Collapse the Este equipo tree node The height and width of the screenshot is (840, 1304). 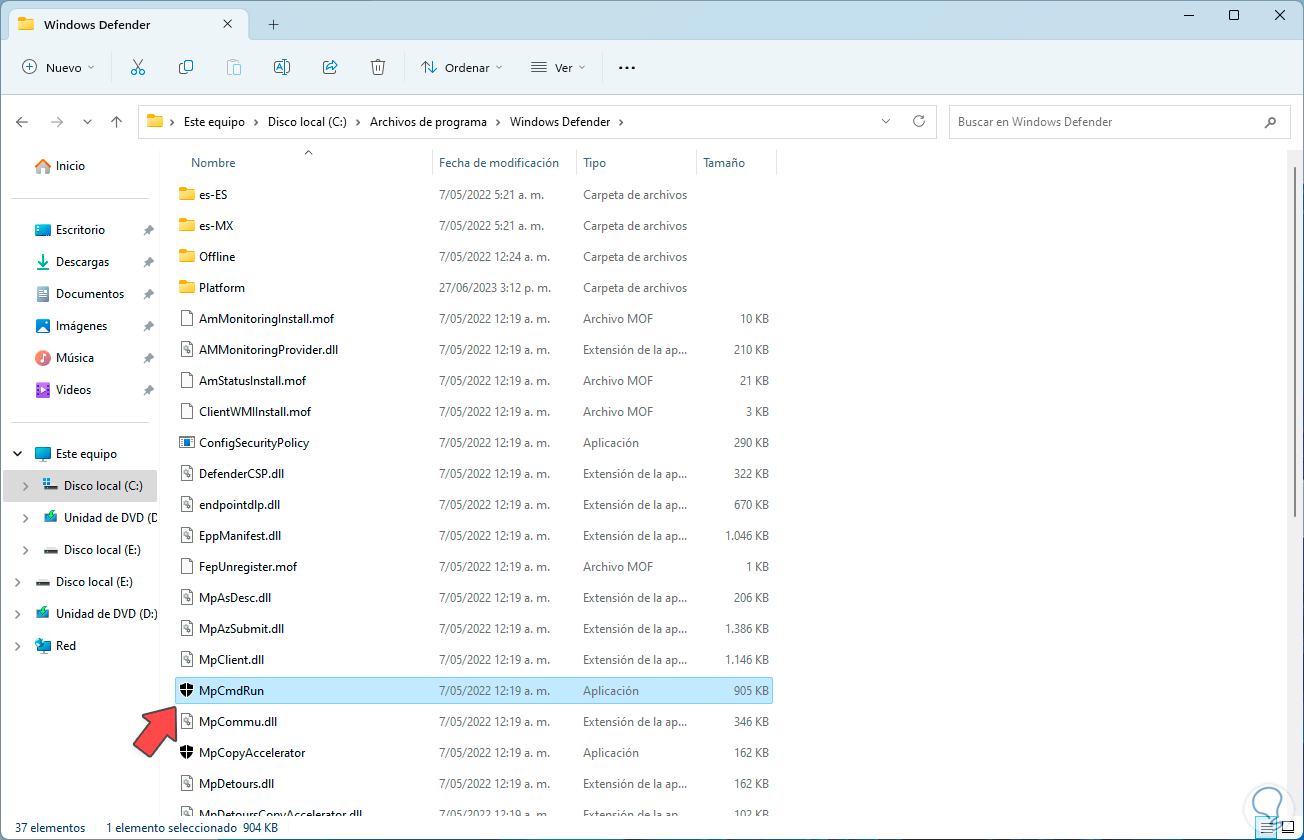coord(18,454)
